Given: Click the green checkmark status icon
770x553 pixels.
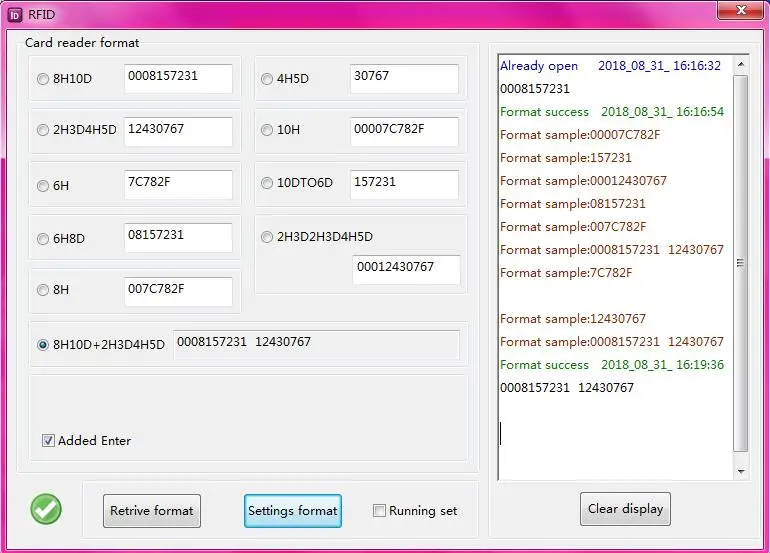Looking at the screenshot, I should [46, 509].
